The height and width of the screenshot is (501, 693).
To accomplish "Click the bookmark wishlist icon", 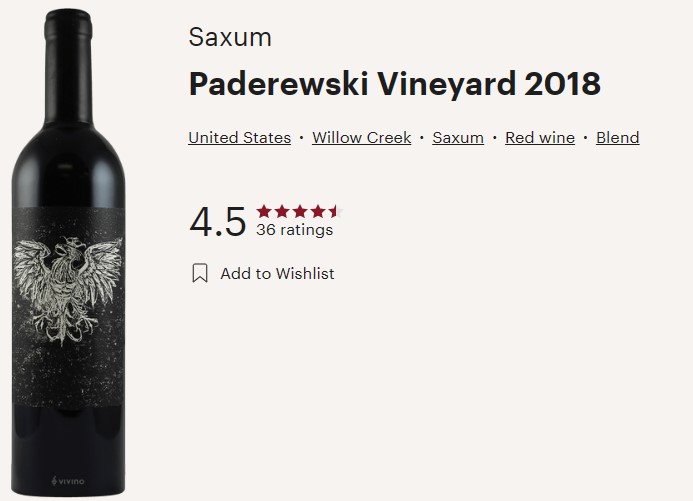I will coord(200,273).
